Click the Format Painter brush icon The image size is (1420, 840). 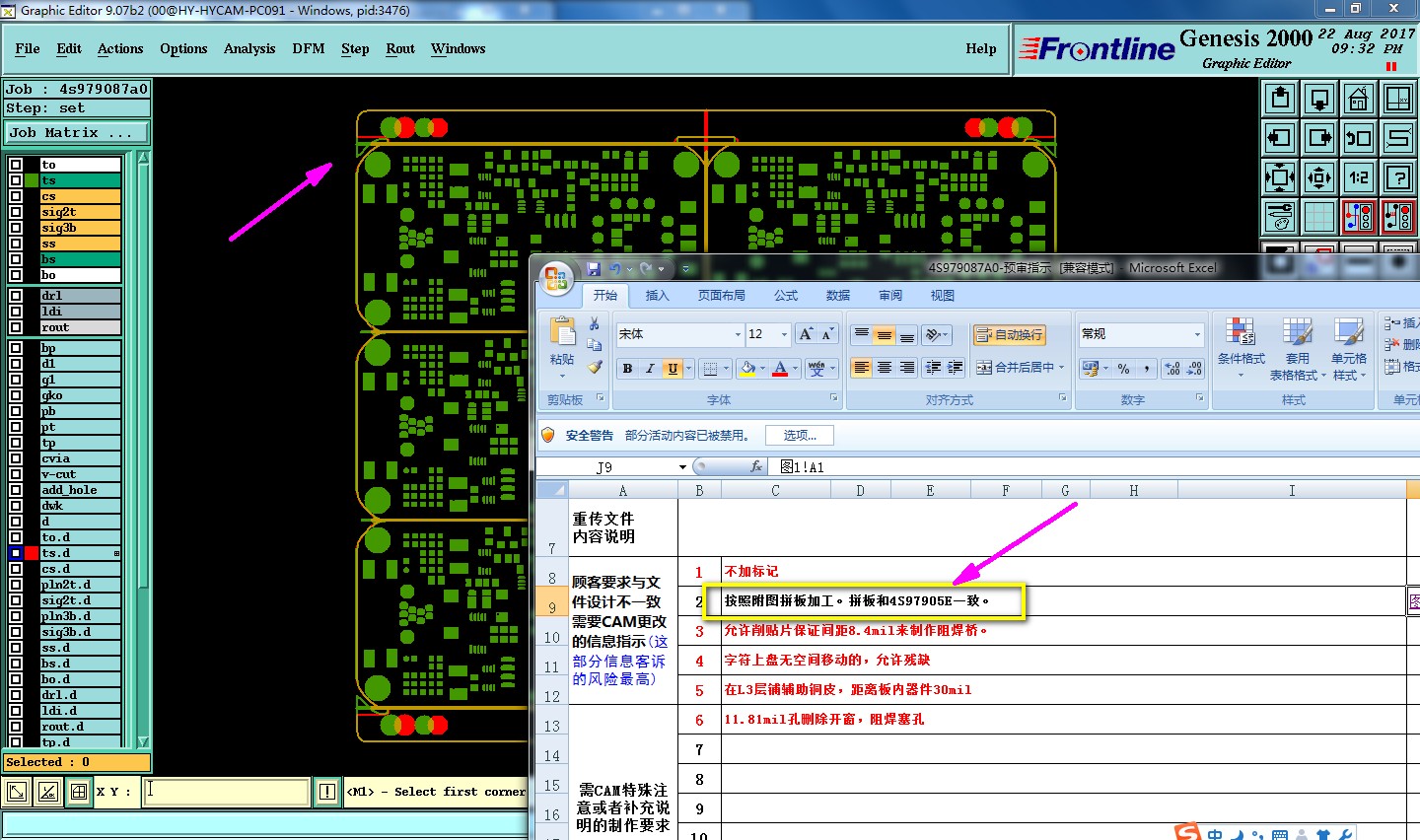[594, 367]
